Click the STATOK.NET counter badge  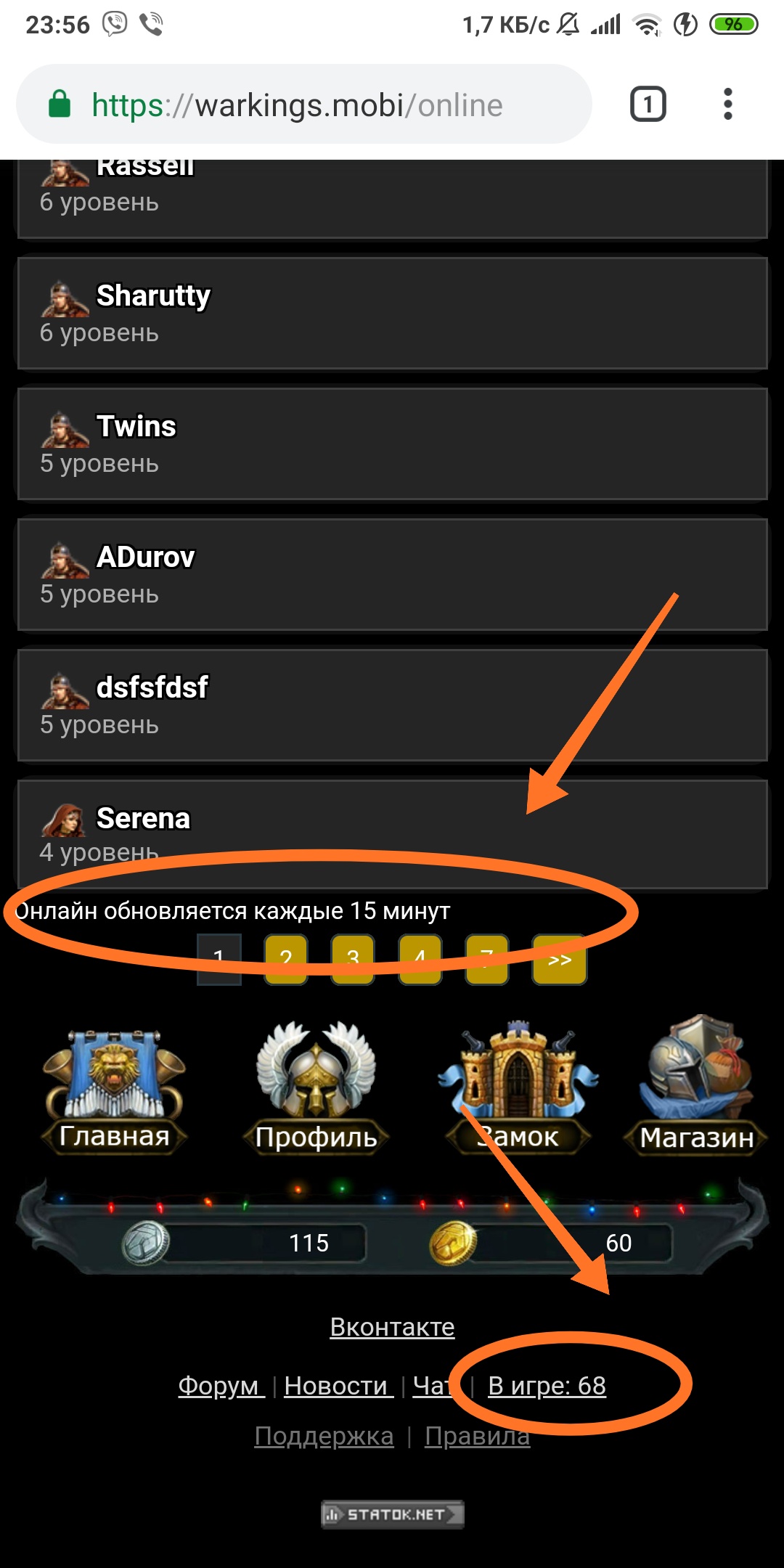pyautogui.click(x=392, y=1514)
